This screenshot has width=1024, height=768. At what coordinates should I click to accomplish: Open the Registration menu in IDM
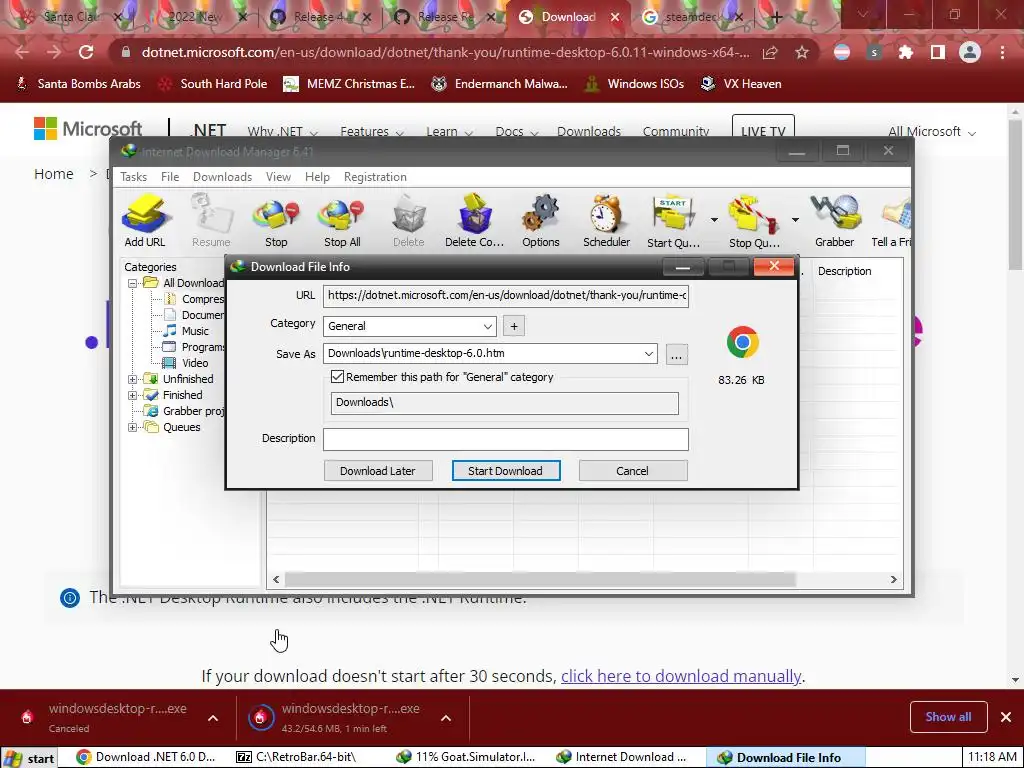pos(375,177)
